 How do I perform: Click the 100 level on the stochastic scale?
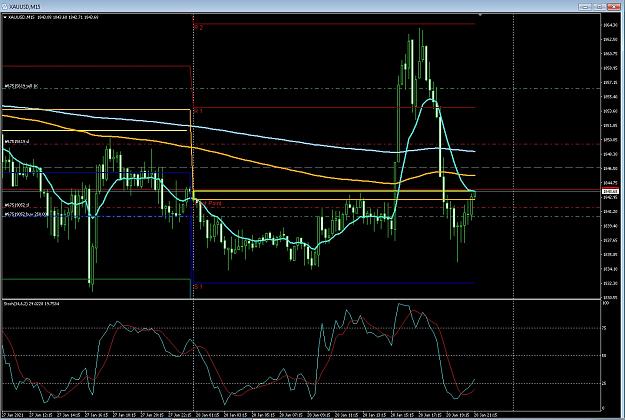(x=605, y=303)
